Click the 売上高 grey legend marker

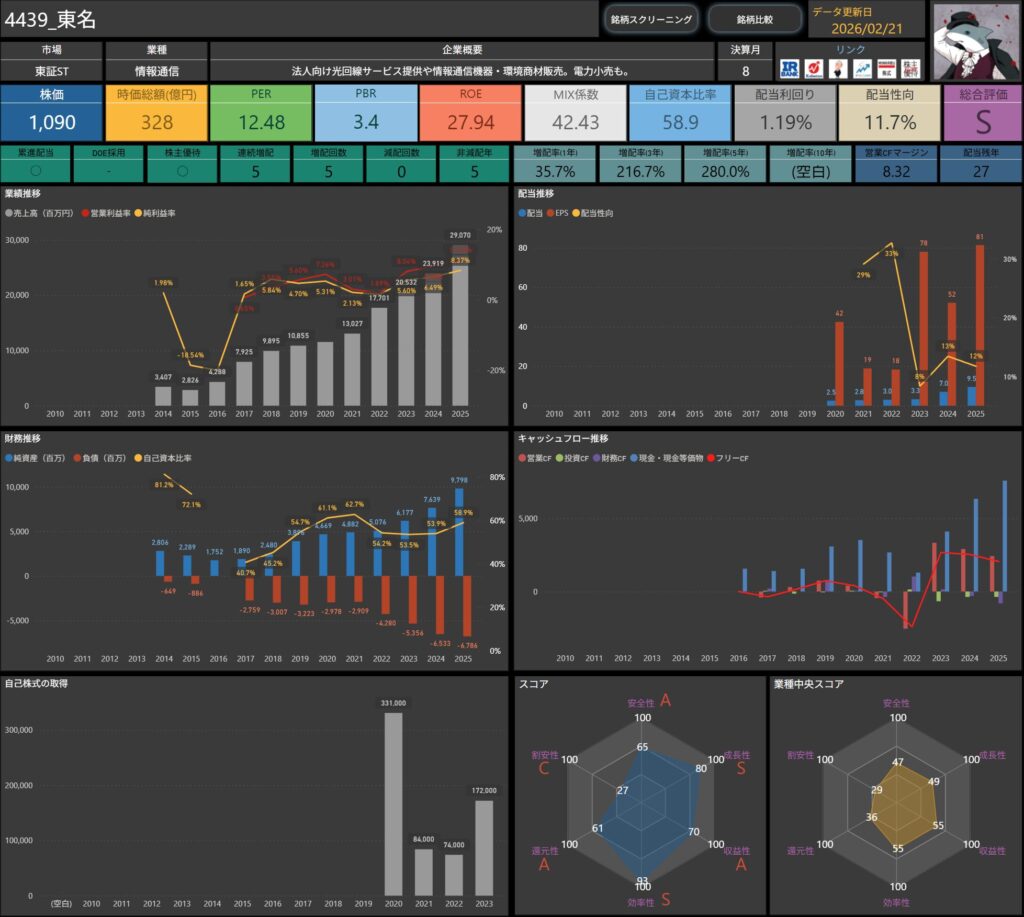click(x=9, y=214)
